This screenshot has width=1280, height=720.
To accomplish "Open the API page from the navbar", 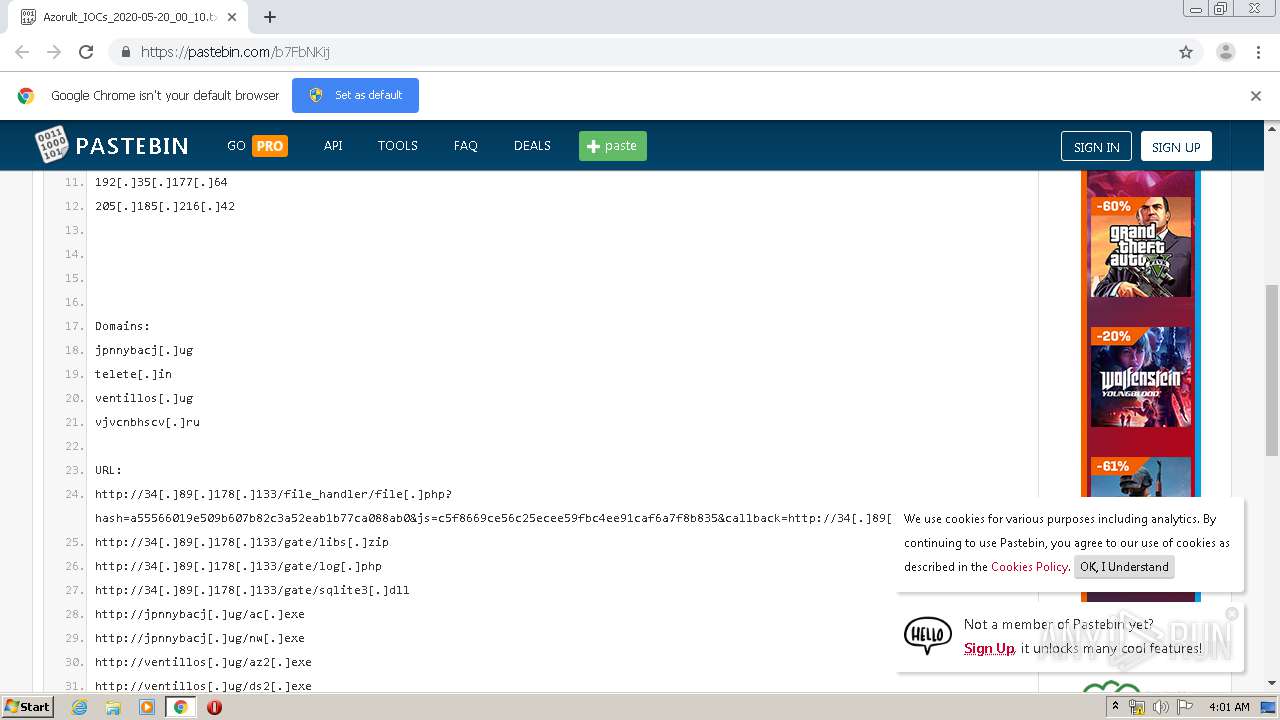I will pos(332,145).
